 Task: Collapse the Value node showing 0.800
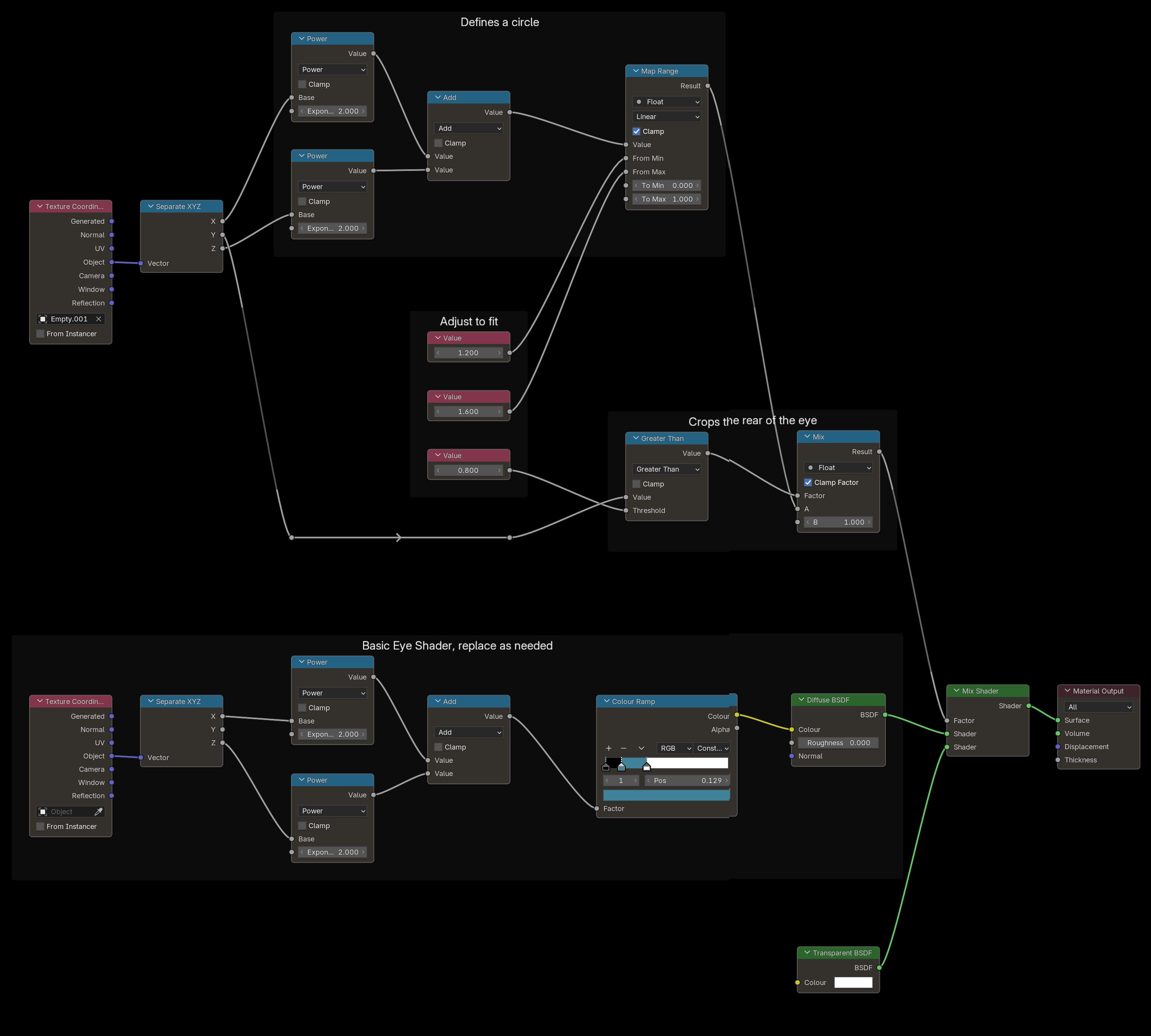coord(438,455)
